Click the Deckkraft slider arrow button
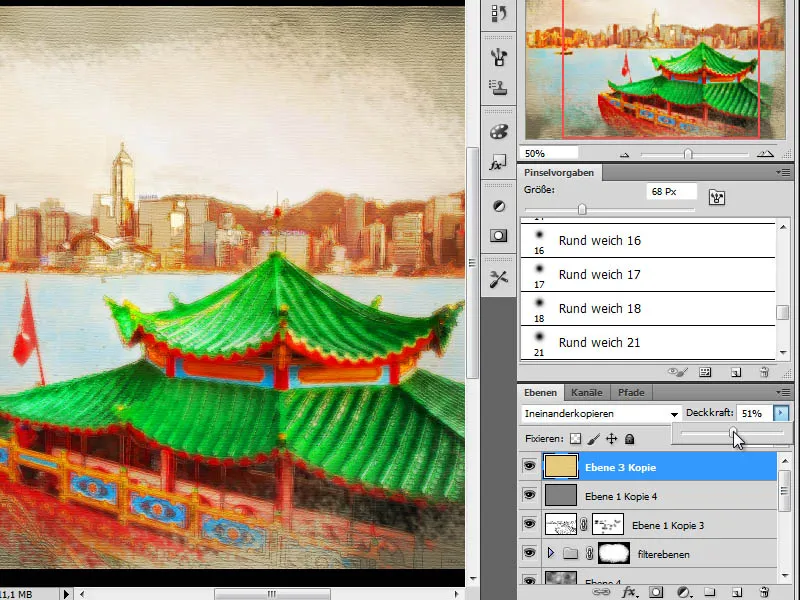This screenshot has height=600, width=800. tap(781, 413)
